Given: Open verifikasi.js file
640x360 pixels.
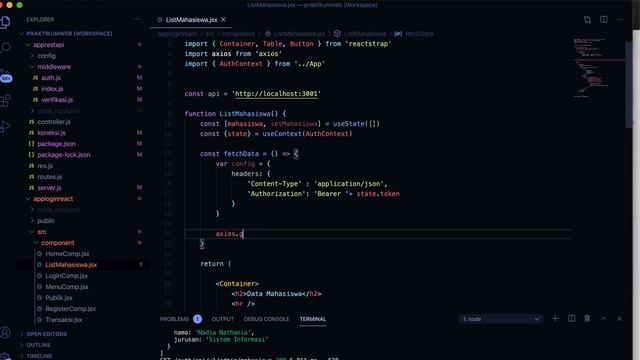Looking at the screenshot, I should [x=57, y=100].
